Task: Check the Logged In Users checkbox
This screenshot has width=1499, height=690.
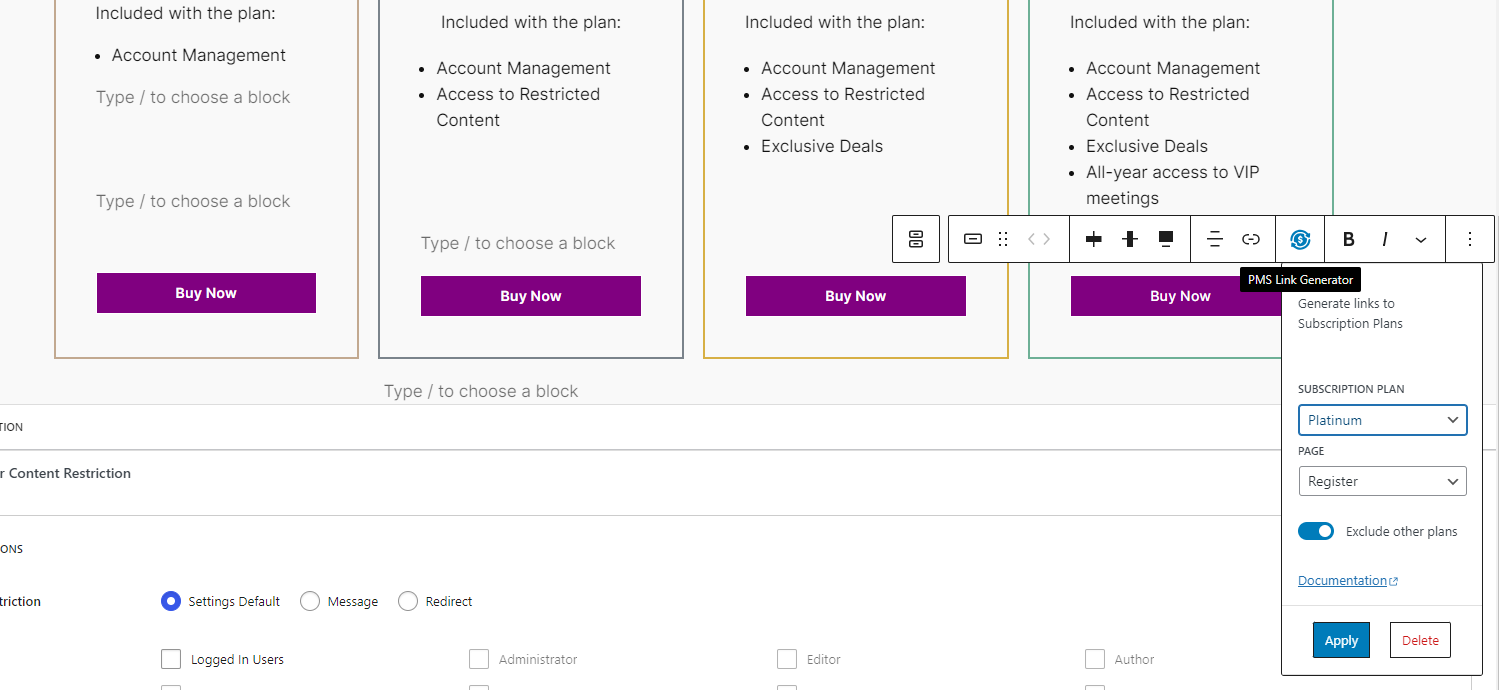Action: coord(171,659)
